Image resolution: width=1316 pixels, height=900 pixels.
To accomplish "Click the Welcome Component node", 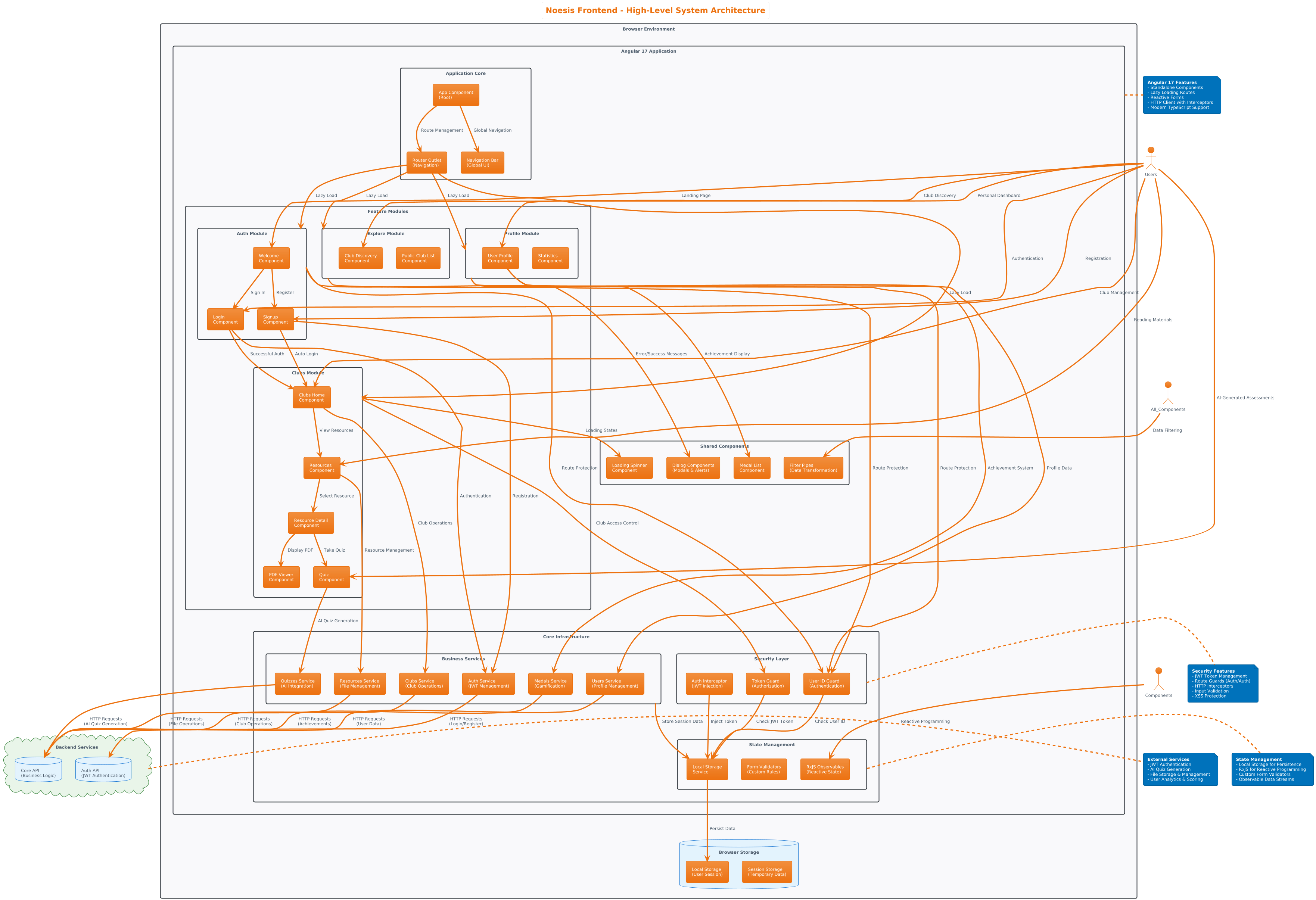I will 271,258.
